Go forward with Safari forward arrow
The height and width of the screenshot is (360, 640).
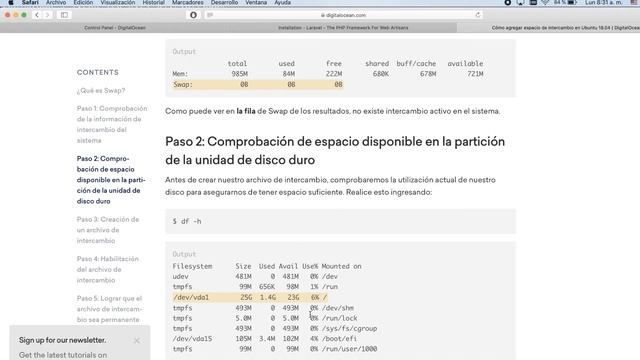(47, 15)
